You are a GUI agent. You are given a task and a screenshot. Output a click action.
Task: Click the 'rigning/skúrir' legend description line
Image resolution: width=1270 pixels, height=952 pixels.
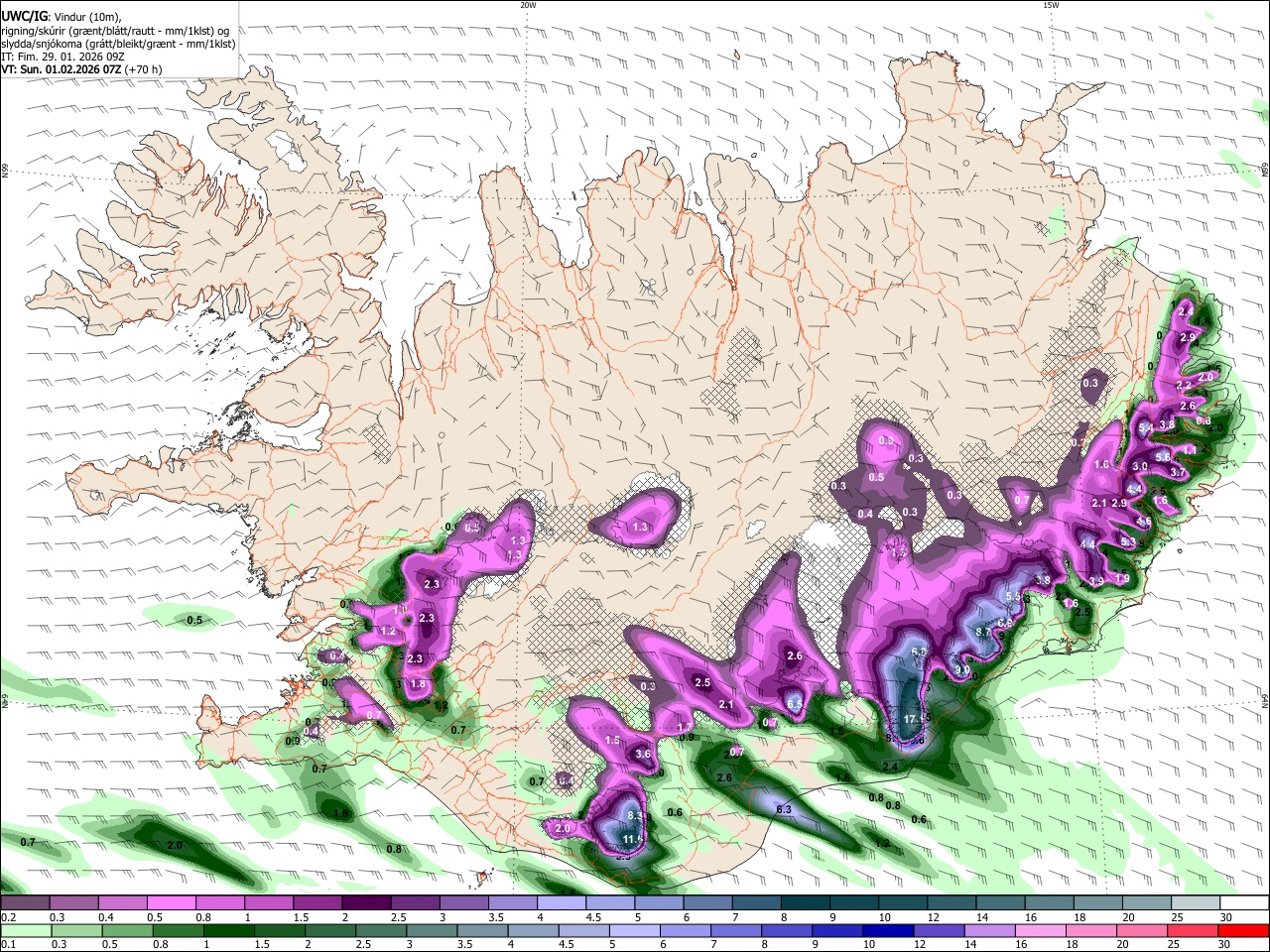pyautogui.click(x=115, y=31)
